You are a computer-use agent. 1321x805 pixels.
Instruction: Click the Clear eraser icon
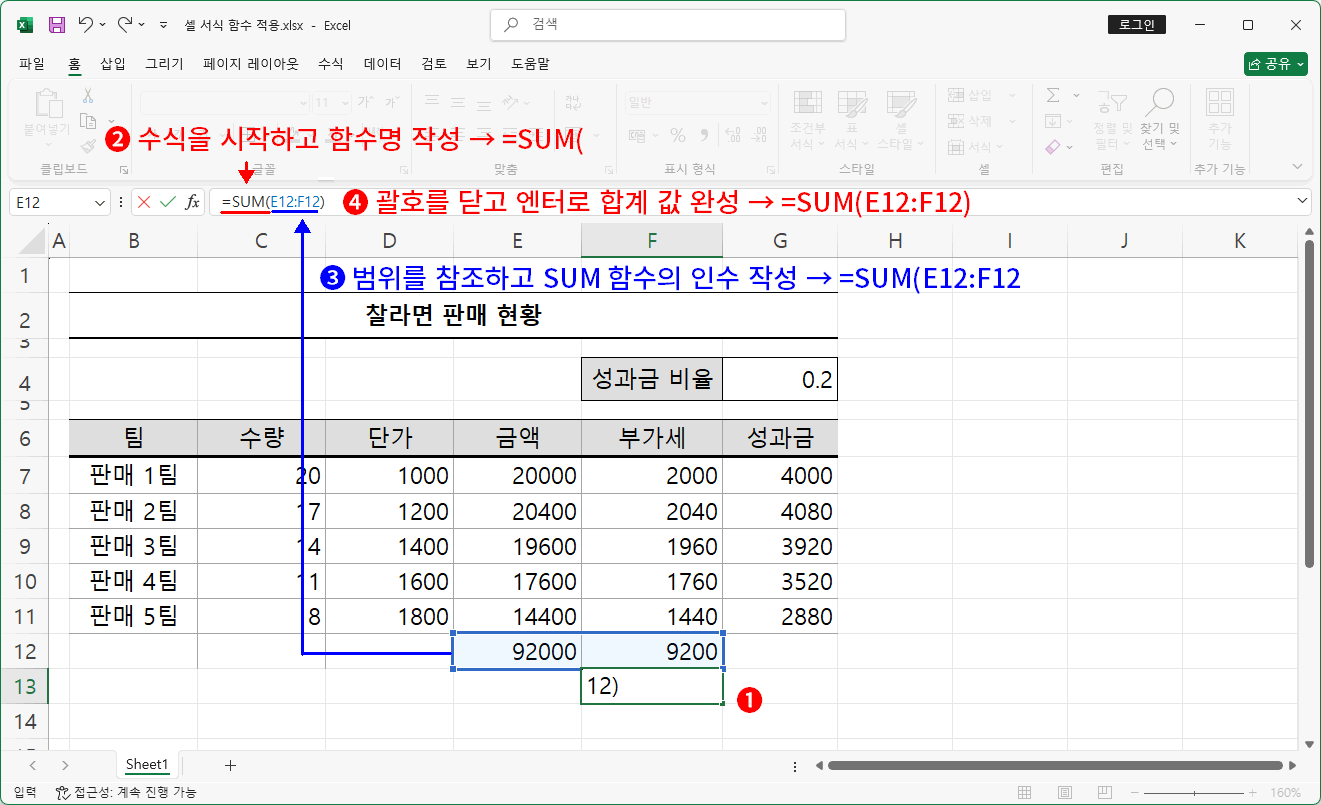1053,146
